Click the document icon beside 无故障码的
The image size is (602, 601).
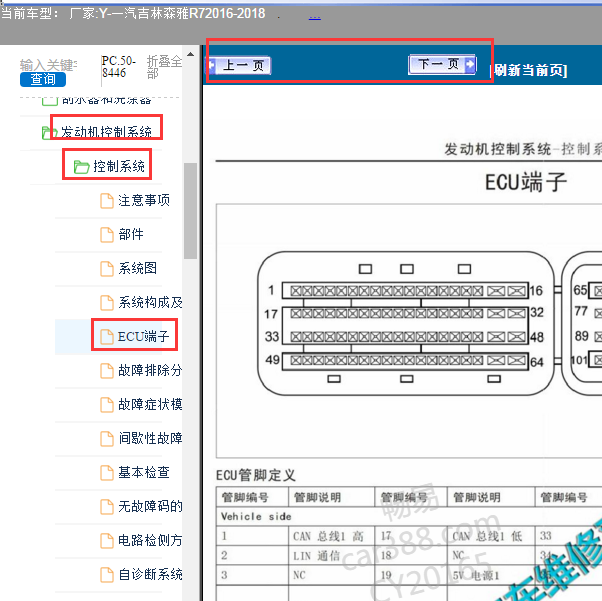click(x=107, y=507)
